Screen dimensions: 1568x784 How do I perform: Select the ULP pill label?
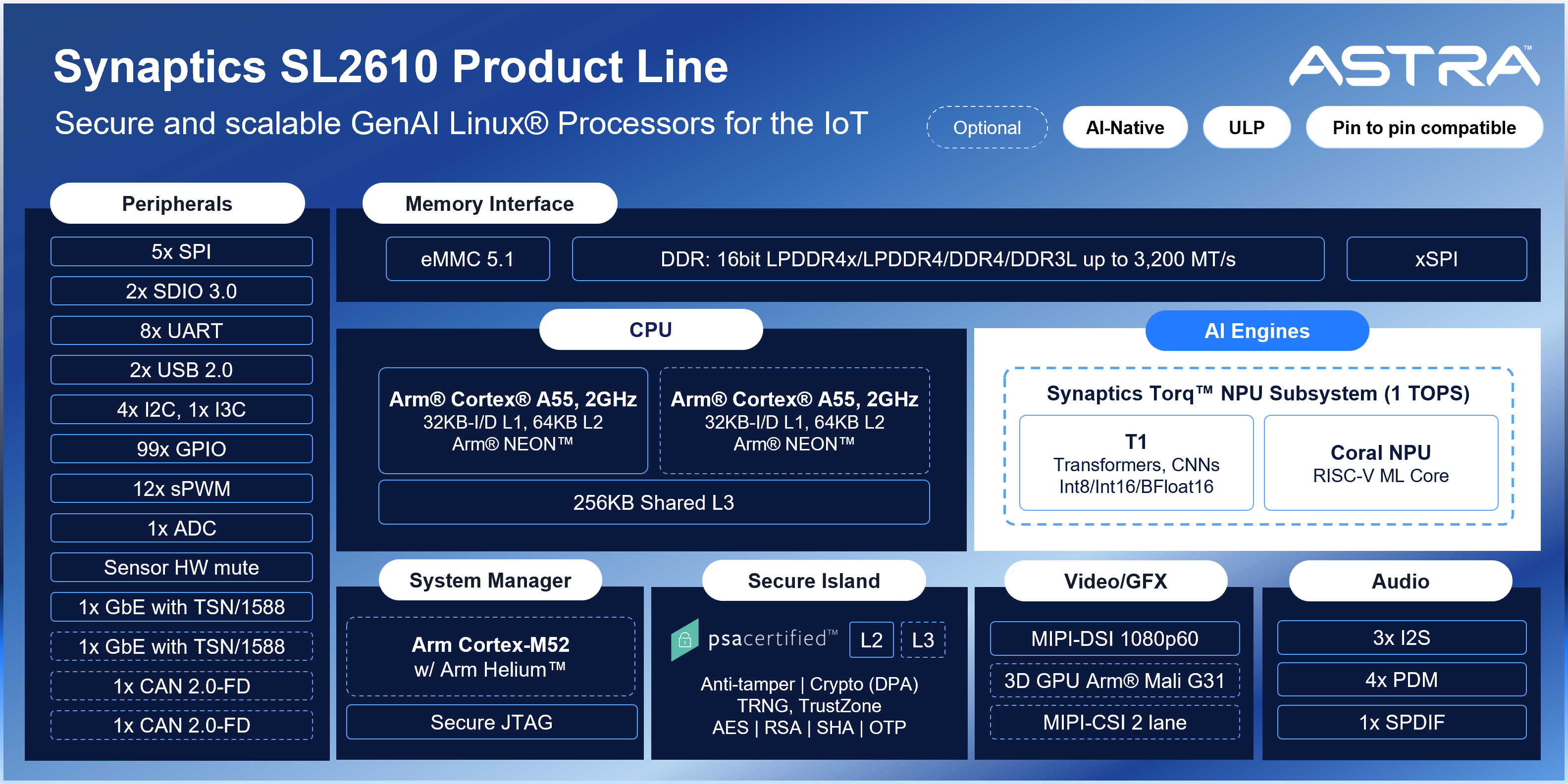pyautogui.click(x=1246, y=128)
